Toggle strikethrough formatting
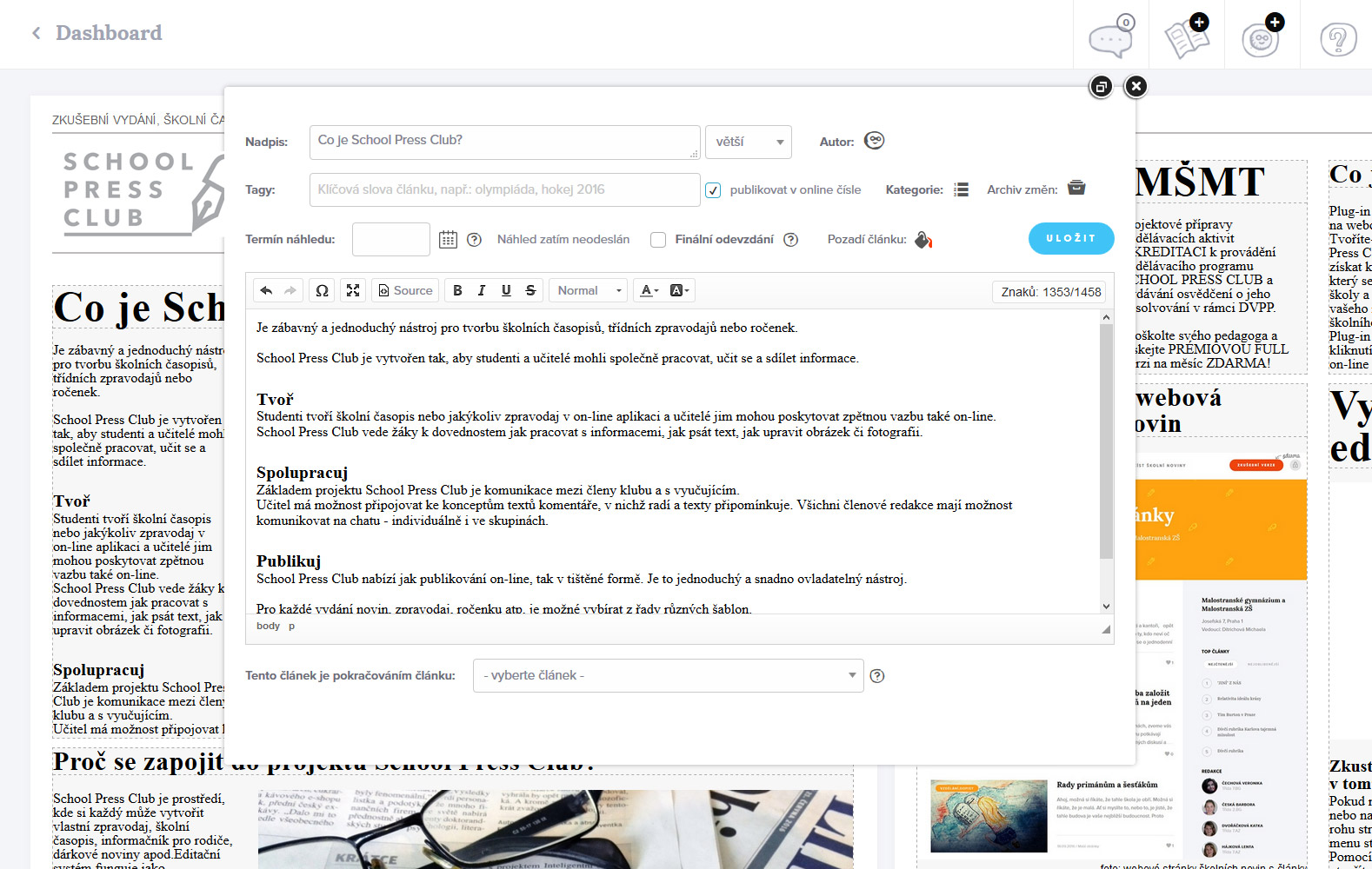The width and height of the screenshot is (1372, 869). click(x=530, y=290)
